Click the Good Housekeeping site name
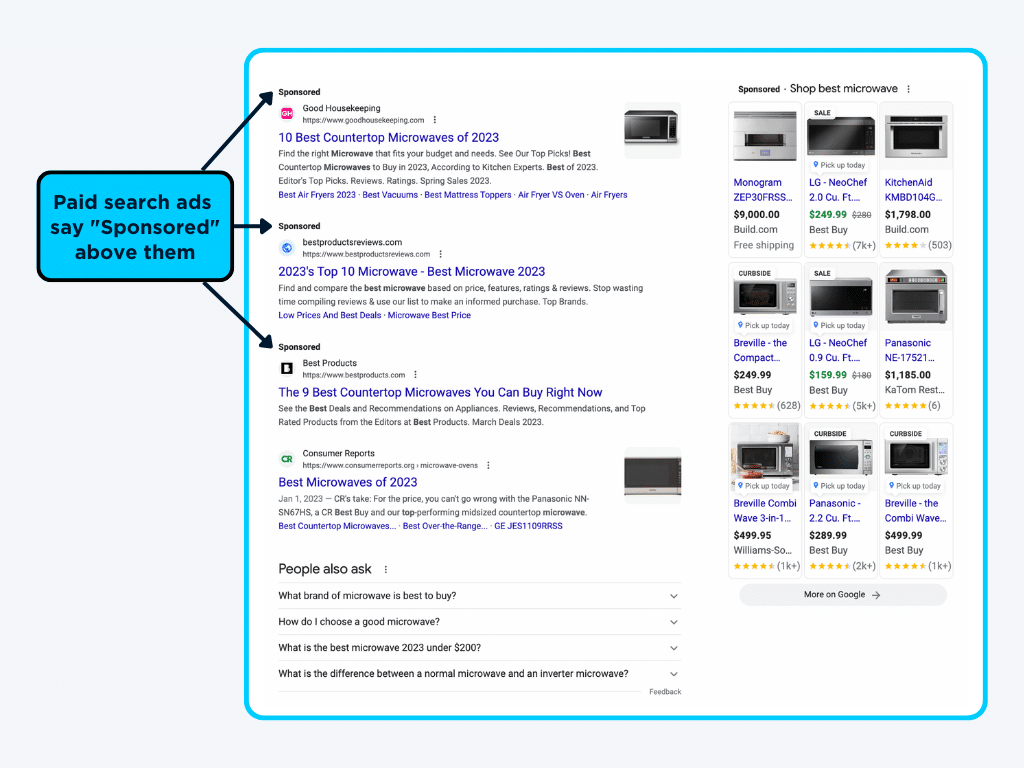 point(341,108)
